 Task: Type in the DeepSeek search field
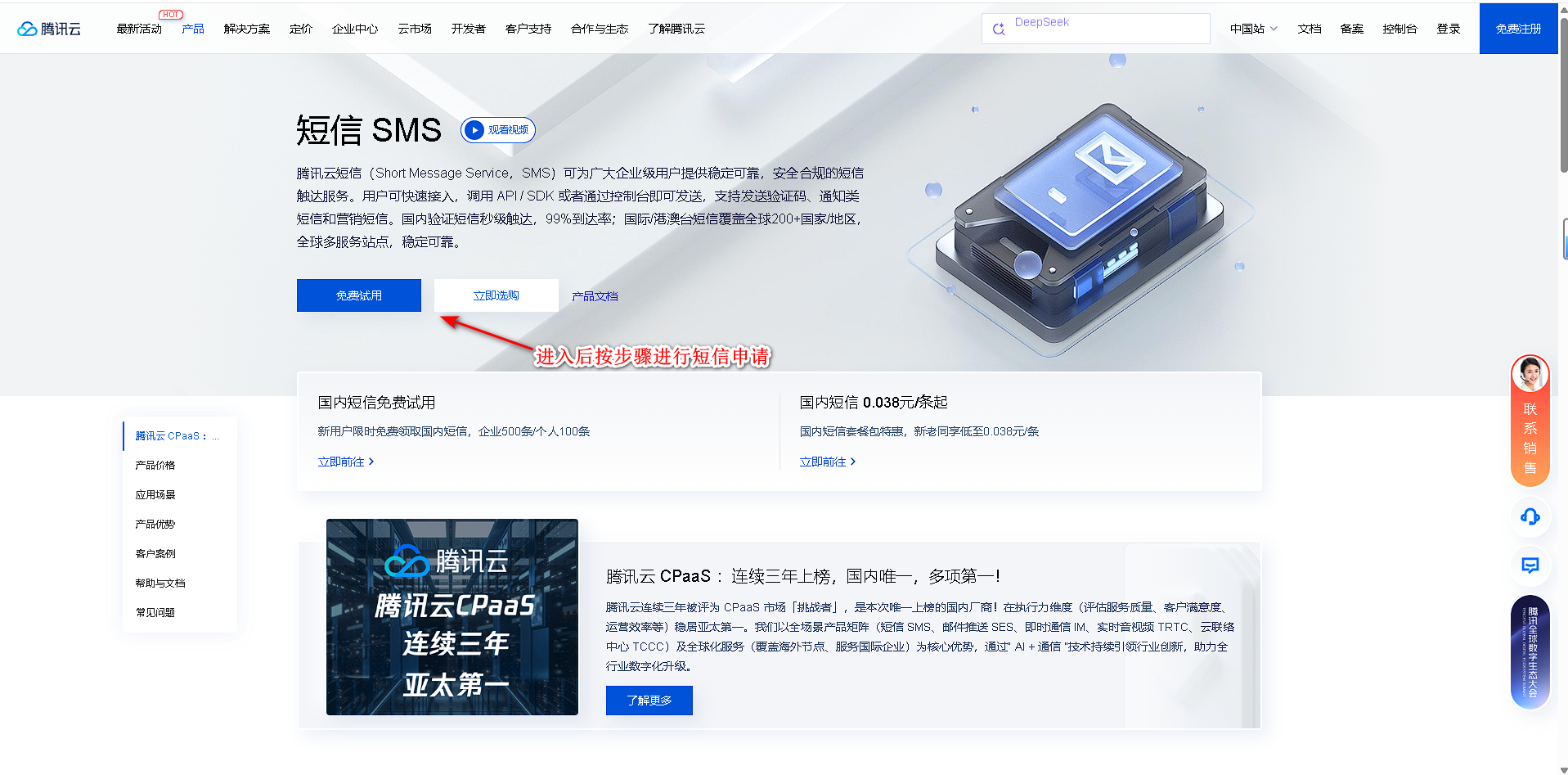click(1104, 29)
